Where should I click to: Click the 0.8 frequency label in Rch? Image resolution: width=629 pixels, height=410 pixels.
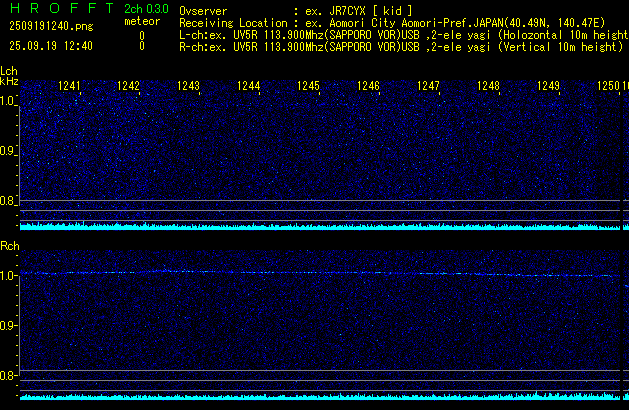(8, 376)
